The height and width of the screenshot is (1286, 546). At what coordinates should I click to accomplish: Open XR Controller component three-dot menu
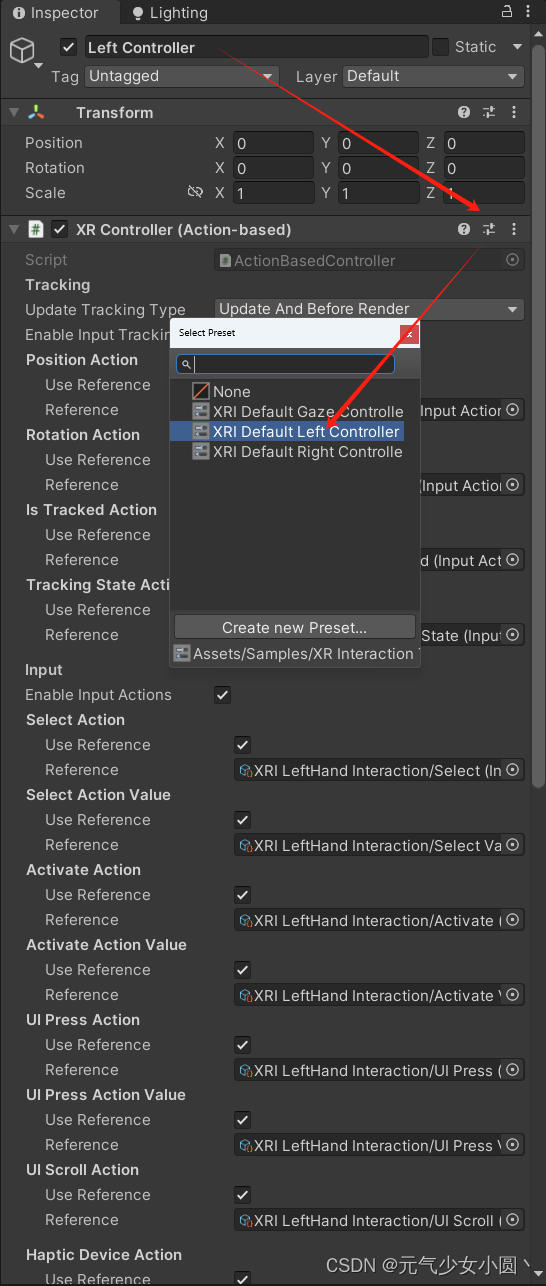coord(514,229)
